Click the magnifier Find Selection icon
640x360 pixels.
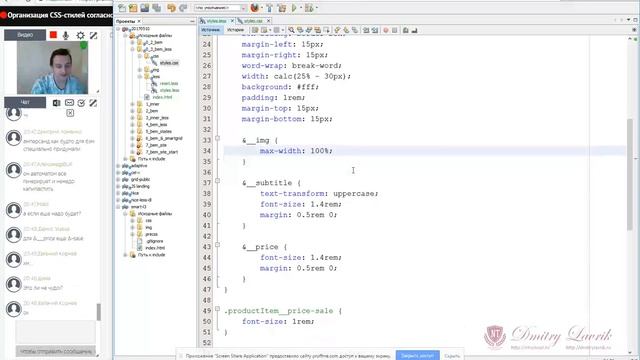point(291,30)
